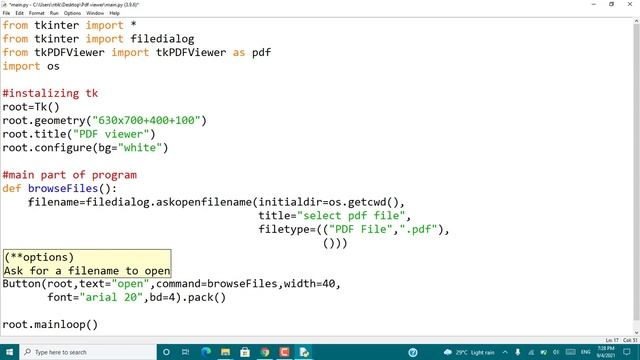This screenshot has height=360, width=640.
Task: Place cursor on 'import os' line
Action: (31, 66)
